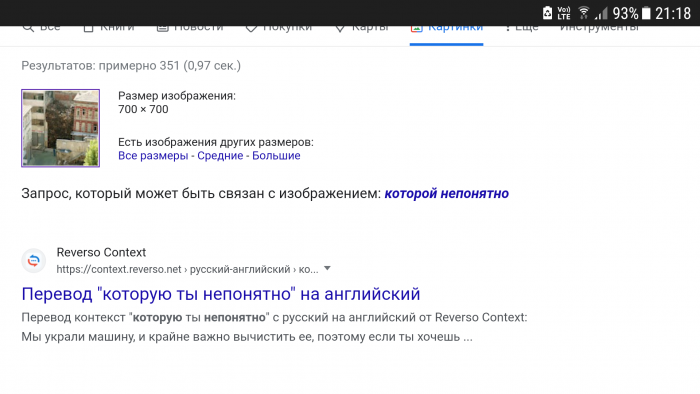The height and width of the screenshot is (394, 700).
Task: Click the 'Размер изображения:' label
Action: coord(177,96)
